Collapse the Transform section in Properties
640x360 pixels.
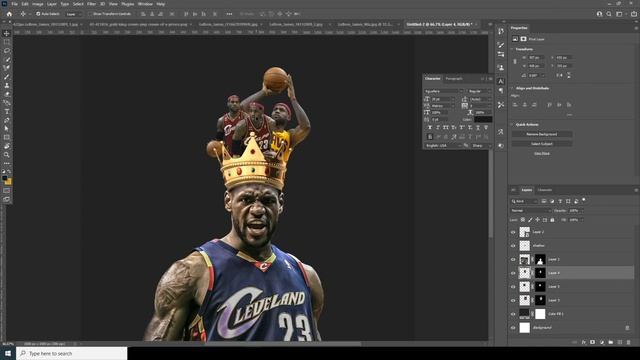[x=512, y=49]
